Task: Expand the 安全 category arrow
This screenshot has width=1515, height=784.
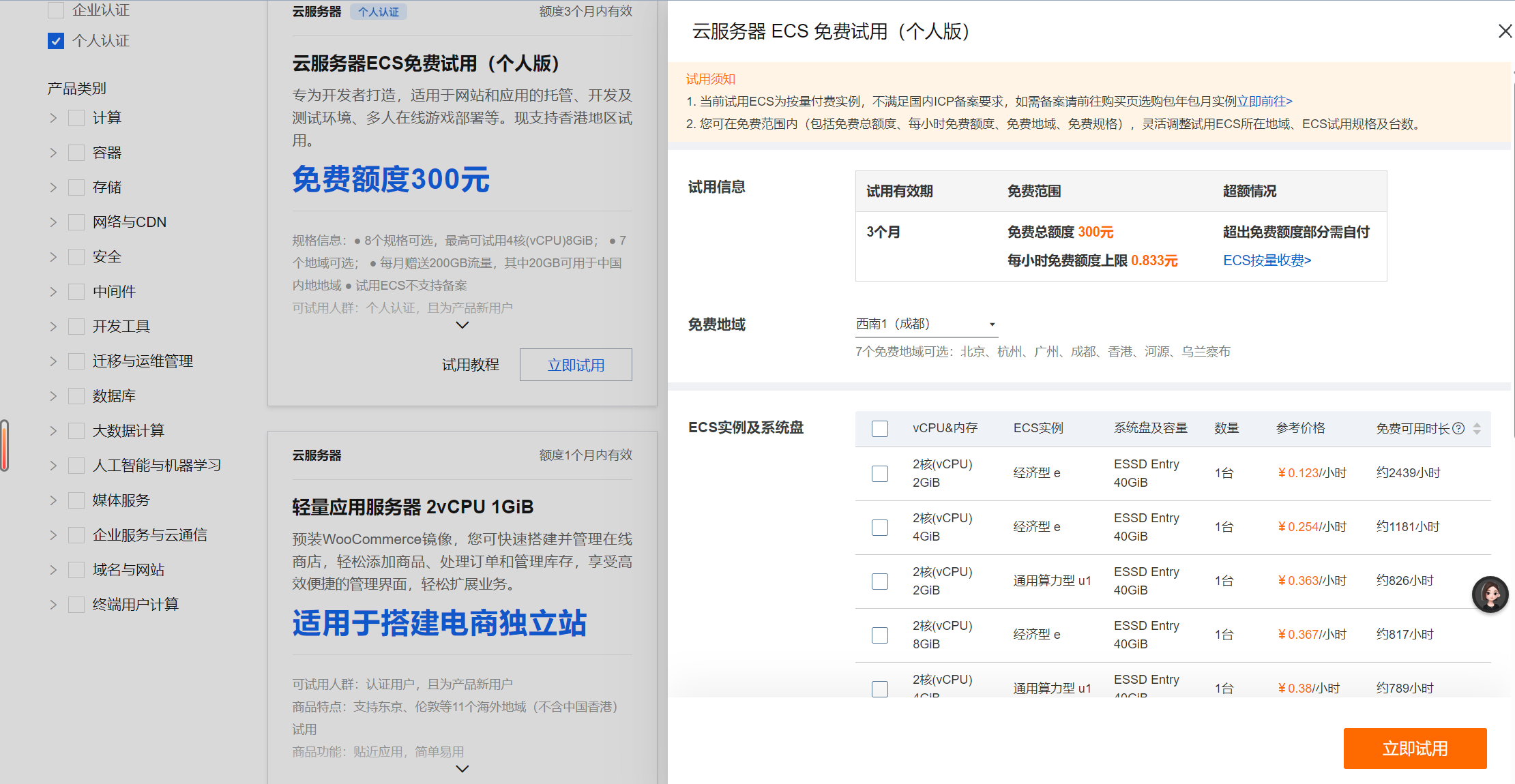Action: pos(53,257)
